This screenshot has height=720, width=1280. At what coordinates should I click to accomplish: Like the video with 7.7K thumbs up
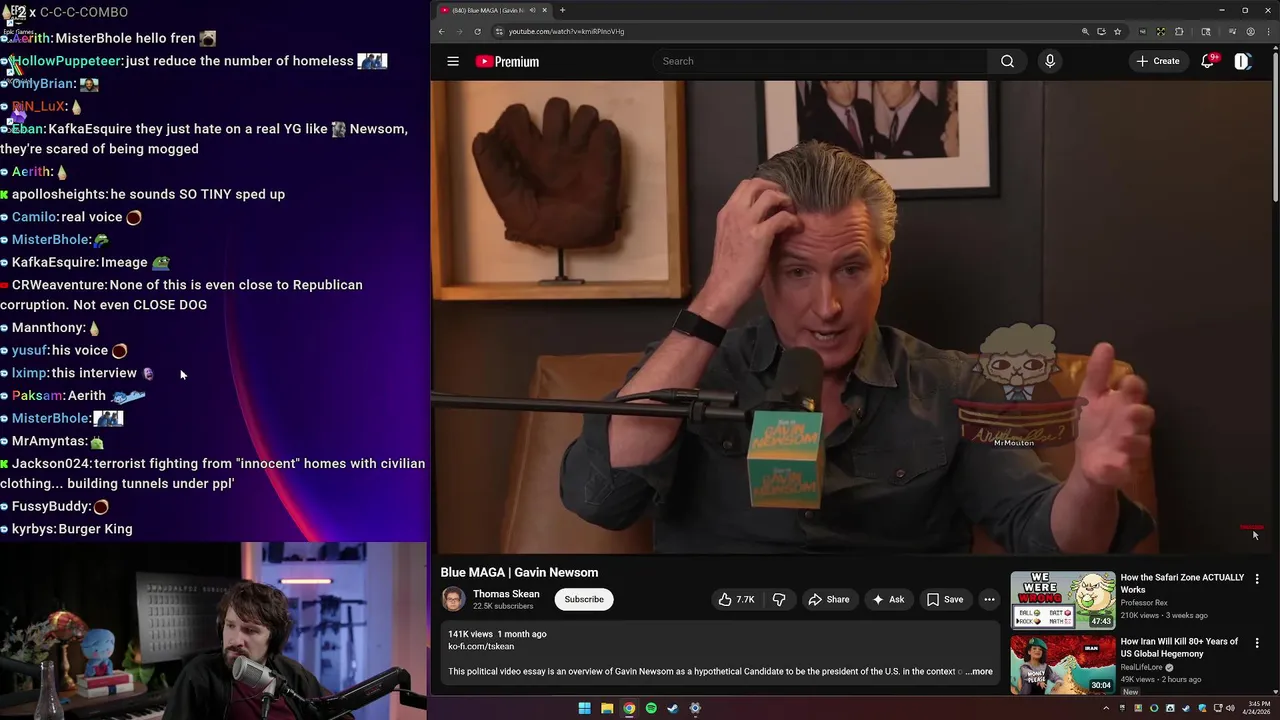tap(736, 599)
